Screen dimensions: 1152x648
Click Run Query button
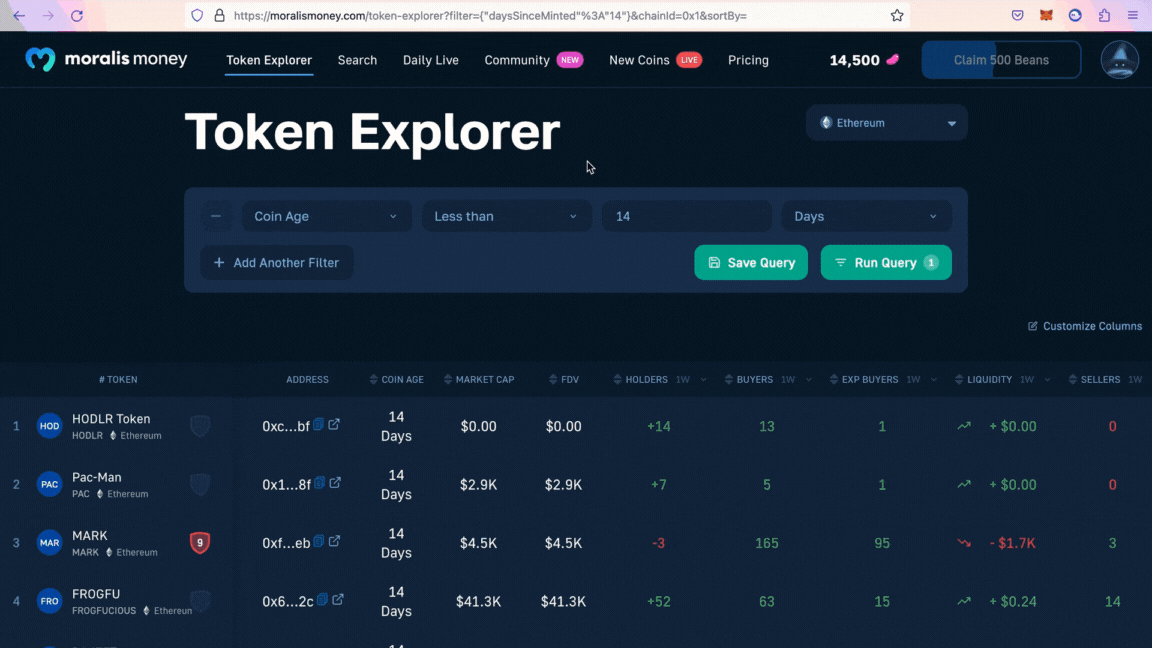pyautogui.click(x=886, y=262)
